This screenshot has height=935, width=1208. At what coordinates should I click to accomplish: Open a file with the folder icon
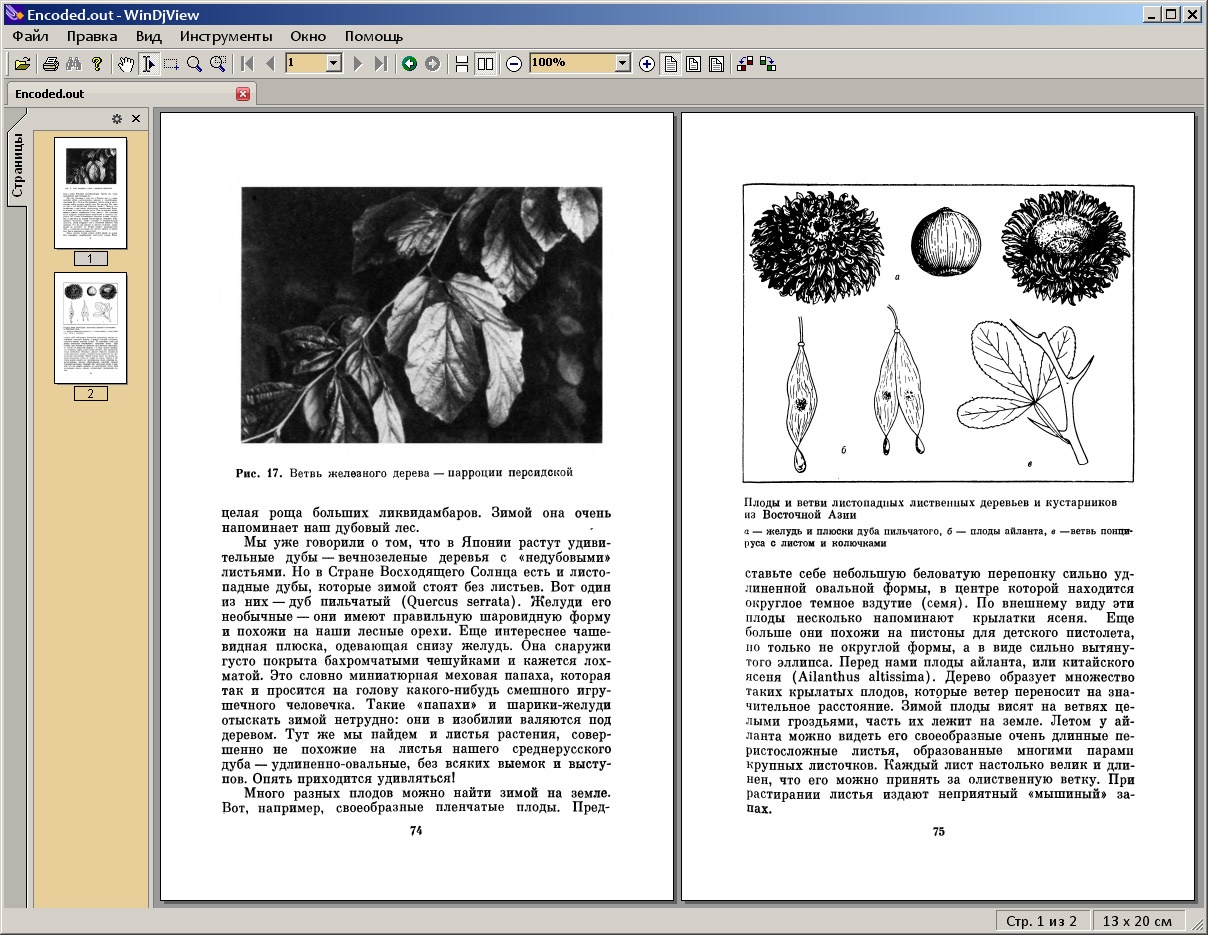pos(22,64)
